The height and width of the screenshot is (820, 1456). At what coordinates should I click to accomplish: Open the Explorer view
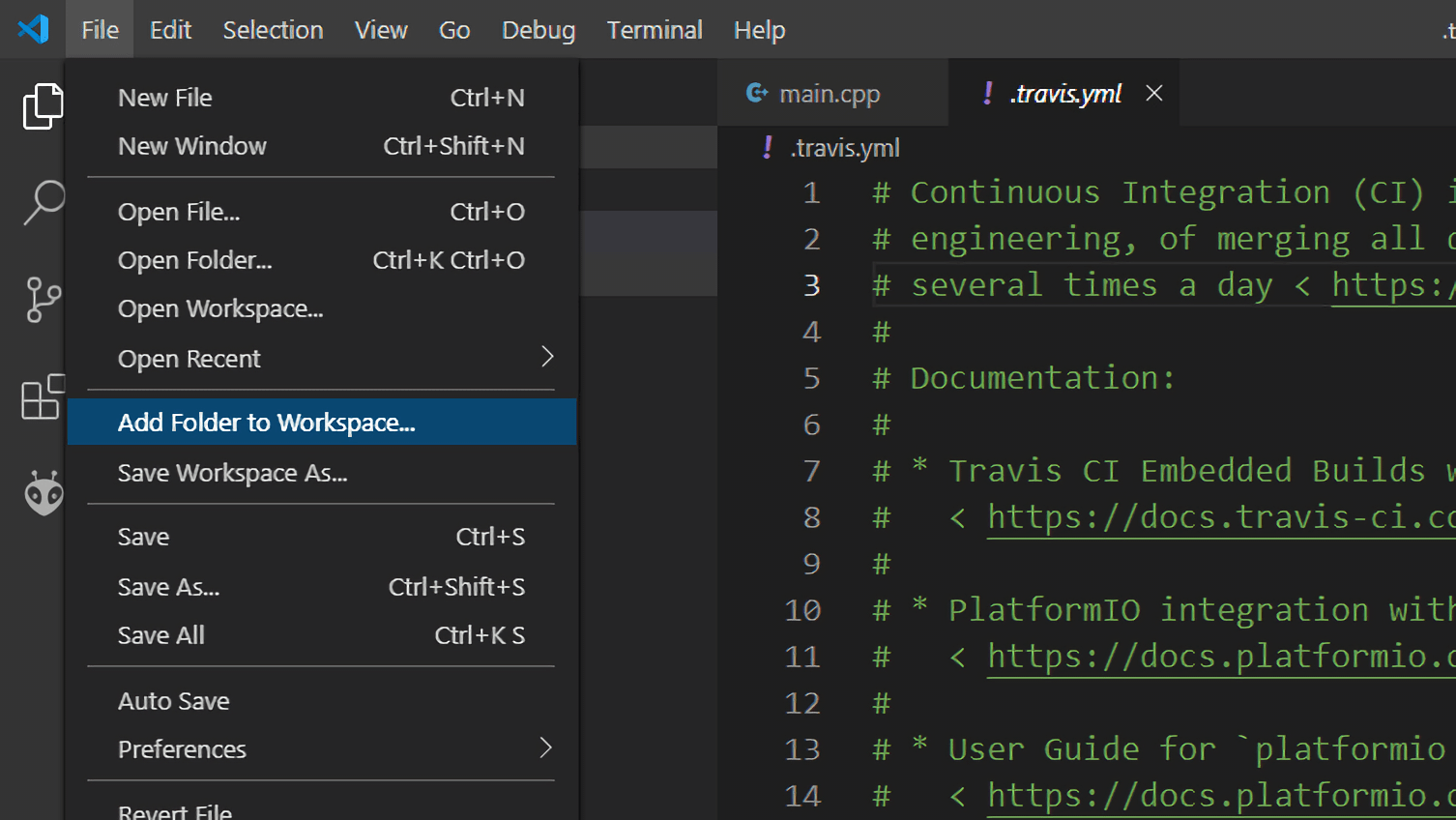41,104
